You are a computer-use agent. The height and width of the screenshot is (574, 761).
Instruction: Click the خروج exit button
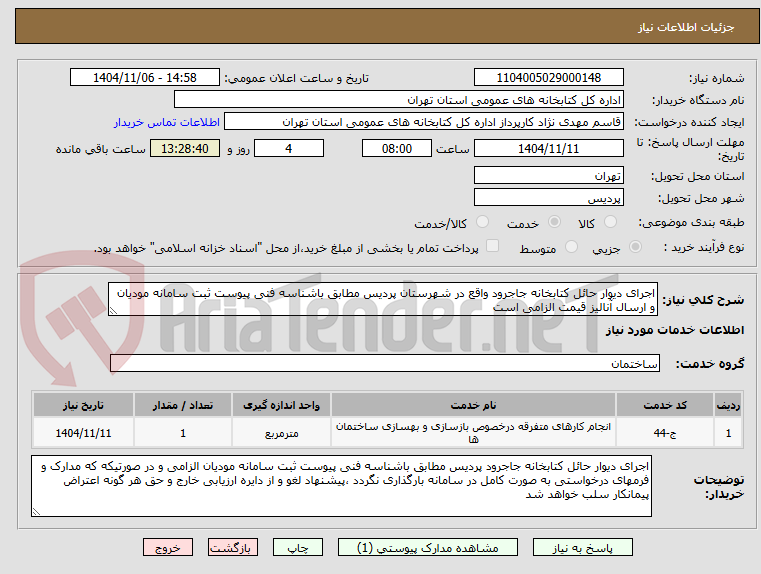point(167,547)
